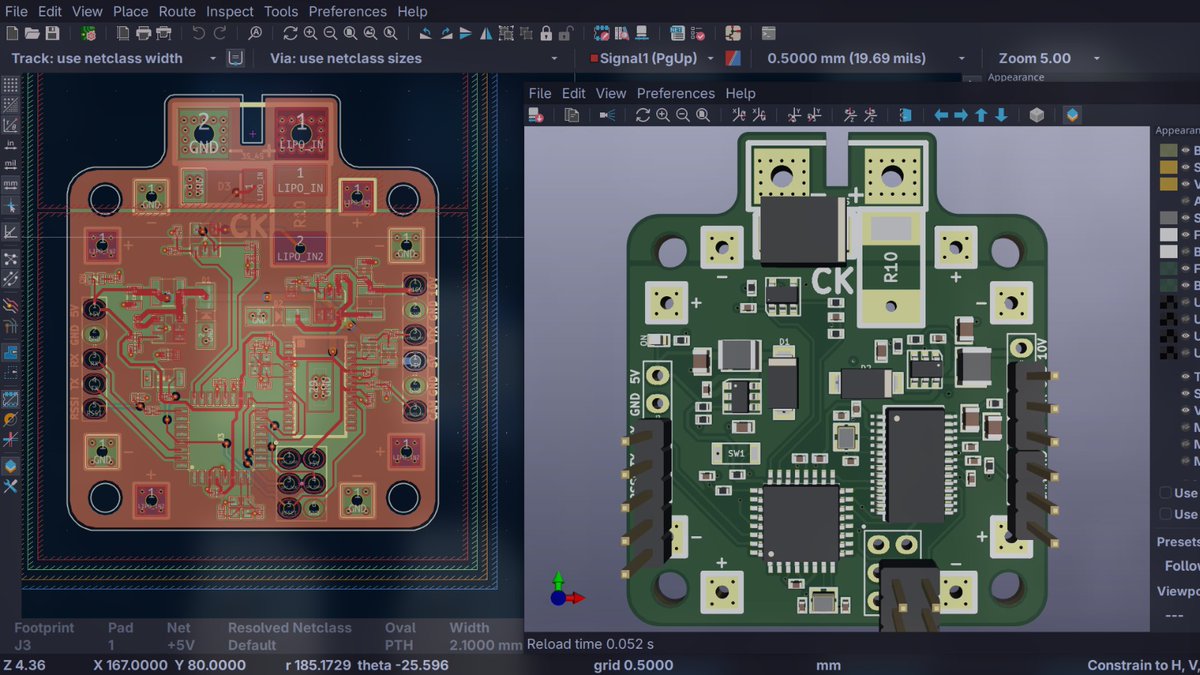Zoom to fit board in PCB editor

[350, 33]
